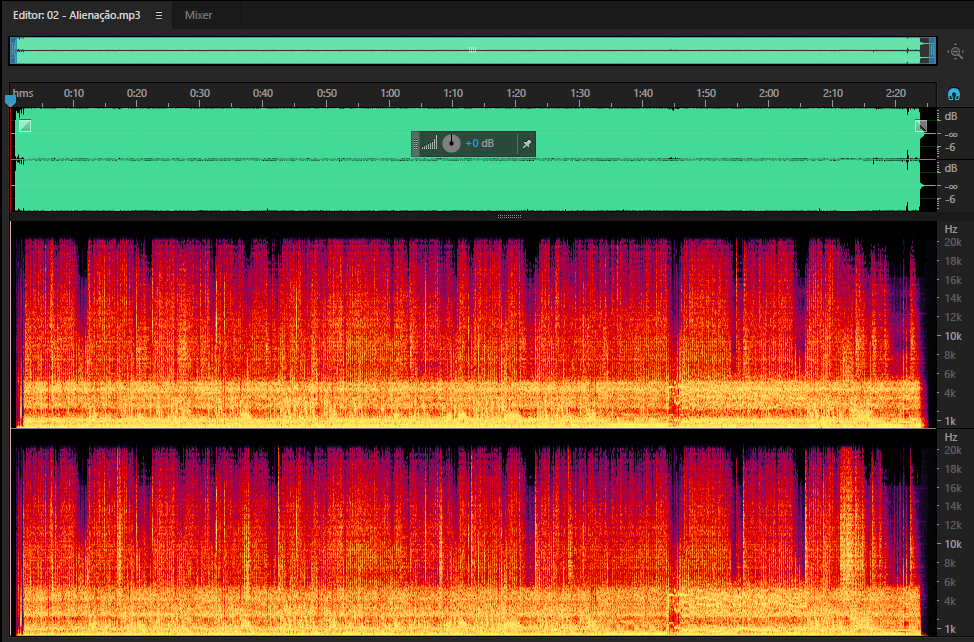Click the 1k mark on top spectrogram scale
Viewport: 974px width, 642px height.
coord(950,421)
